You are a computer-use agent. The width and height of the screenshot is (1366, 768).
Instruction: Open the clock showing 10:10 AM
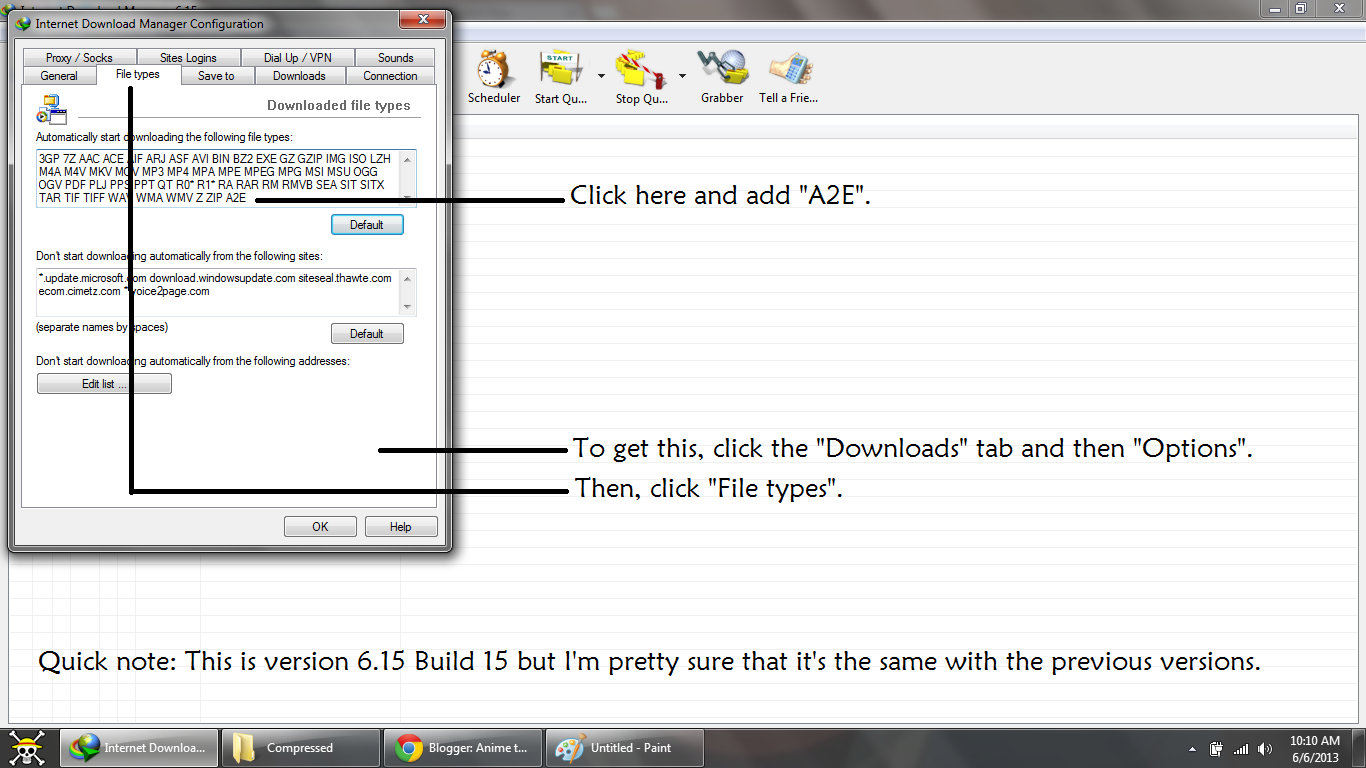(1315, 749)
